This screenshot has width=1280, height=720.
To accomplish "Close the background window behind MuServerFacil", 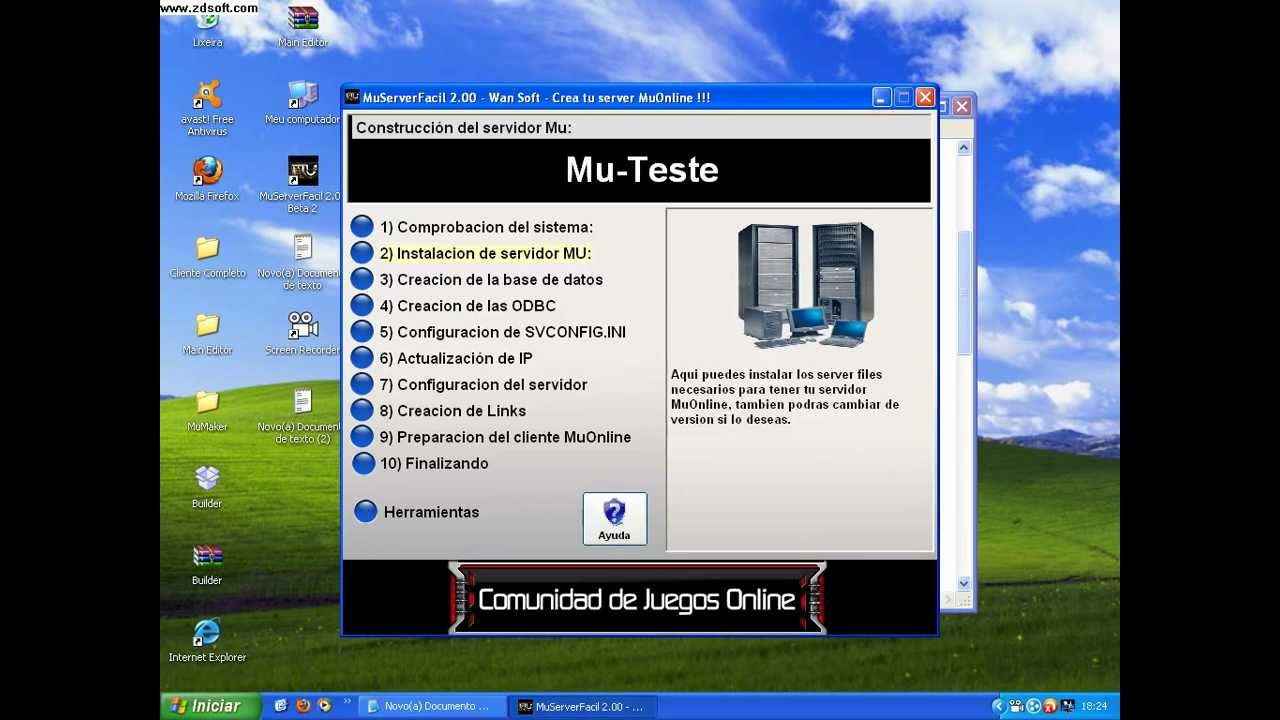I will pos(962,106).
